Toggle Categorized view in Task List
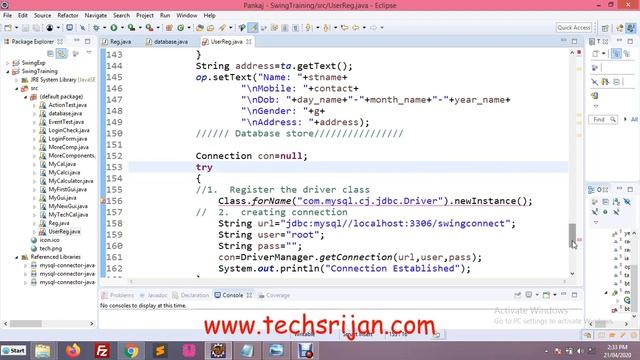The height and width of the screenshot is (360, 640). [616, 53]
